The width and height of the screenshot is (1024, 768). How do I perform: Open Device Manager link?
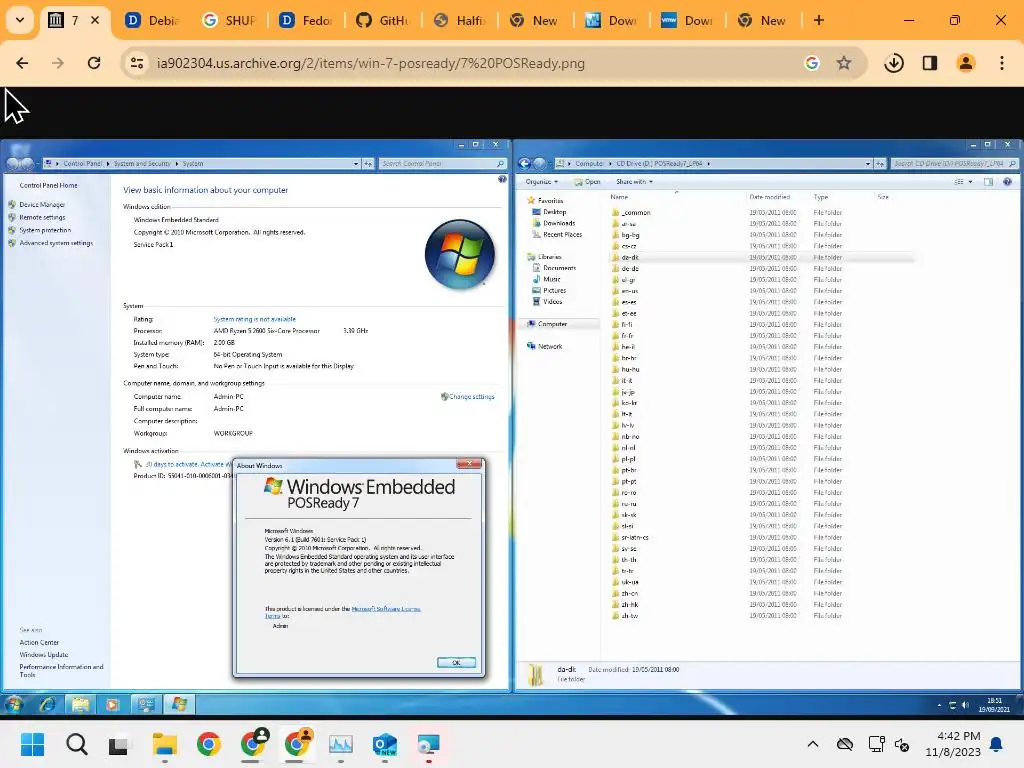pyautogui.click(x=42, y=204)
